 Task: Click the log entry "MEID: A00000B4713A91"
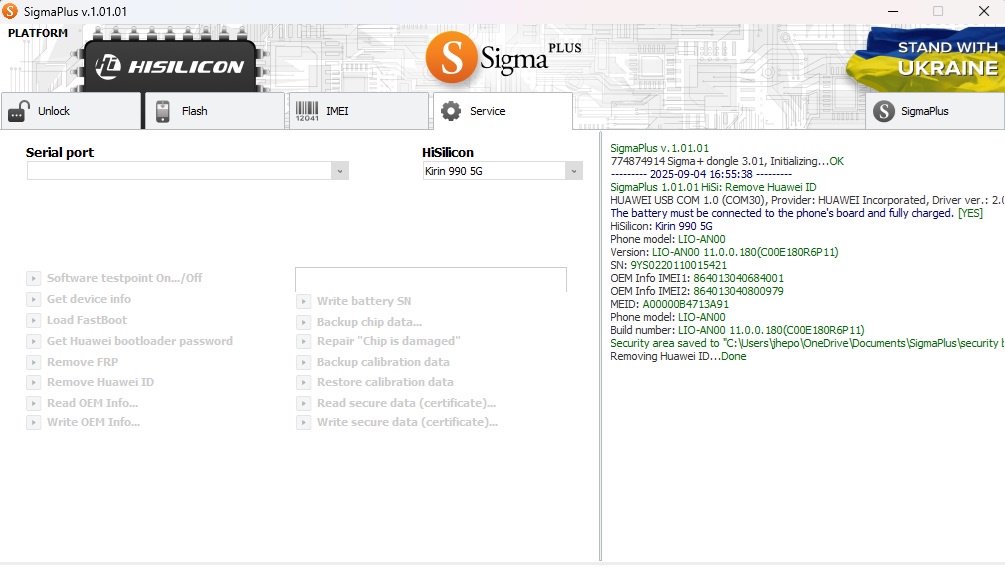[x=669, y=304]
